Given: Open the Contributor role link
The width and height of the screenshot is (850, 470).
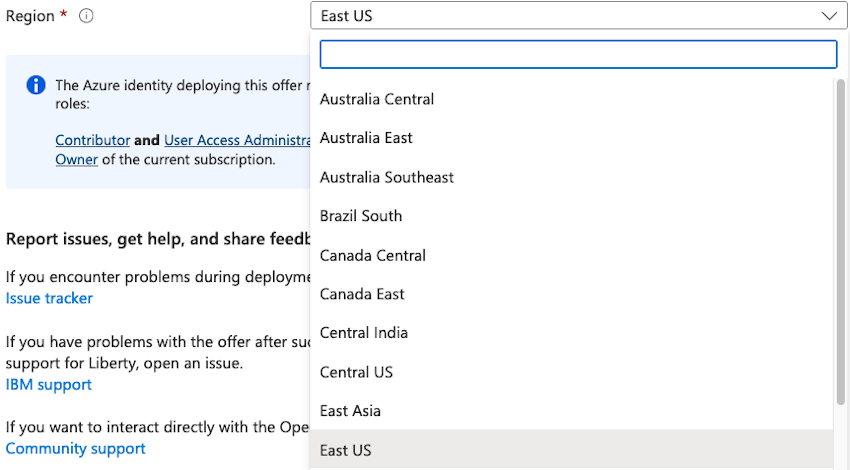Looking at the screenshot, I should tap(92, 141).
